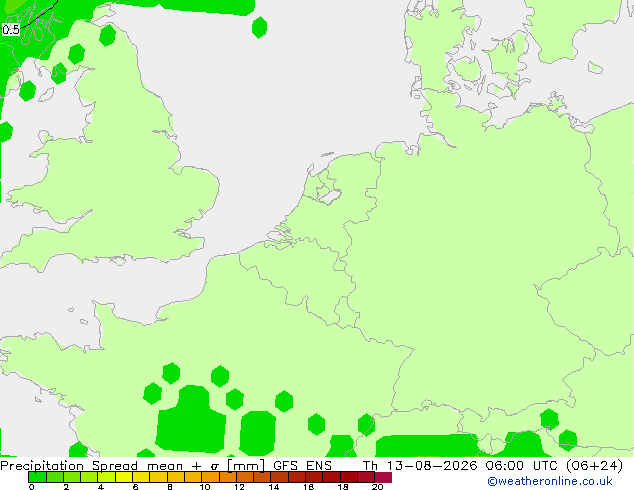Click the large green precipitation blob over France

(190, 420)
